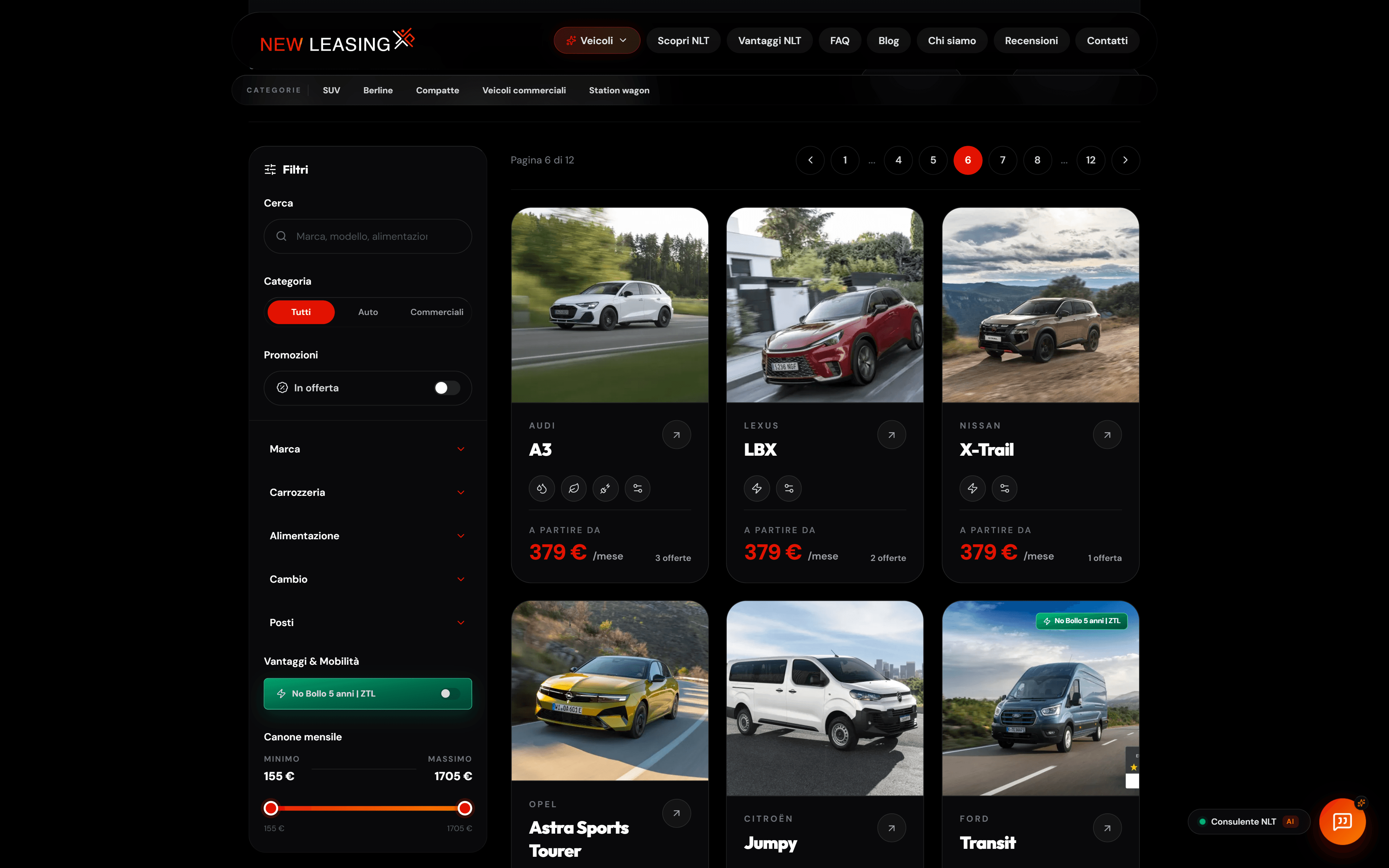Expand the Marca filter
This screenshot has width=1389, height=868.
pyautogui.click(x=368, y=449)
